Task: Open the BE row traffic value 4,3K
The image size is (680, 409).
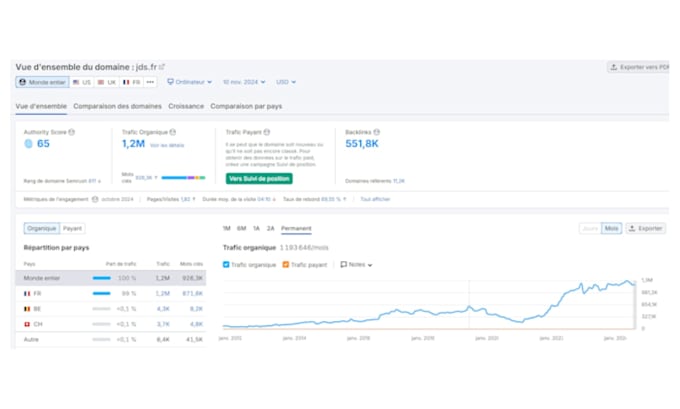Action: [x=163, y=309]
